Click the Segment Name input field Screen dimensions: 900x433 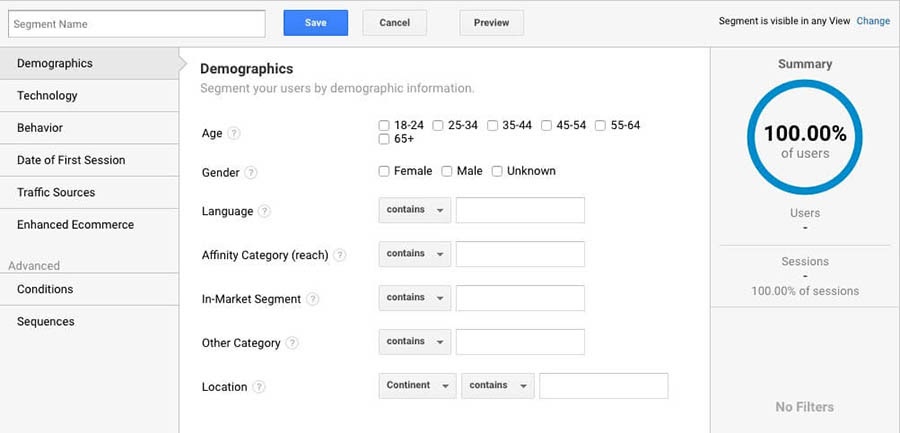pos(137,24)
